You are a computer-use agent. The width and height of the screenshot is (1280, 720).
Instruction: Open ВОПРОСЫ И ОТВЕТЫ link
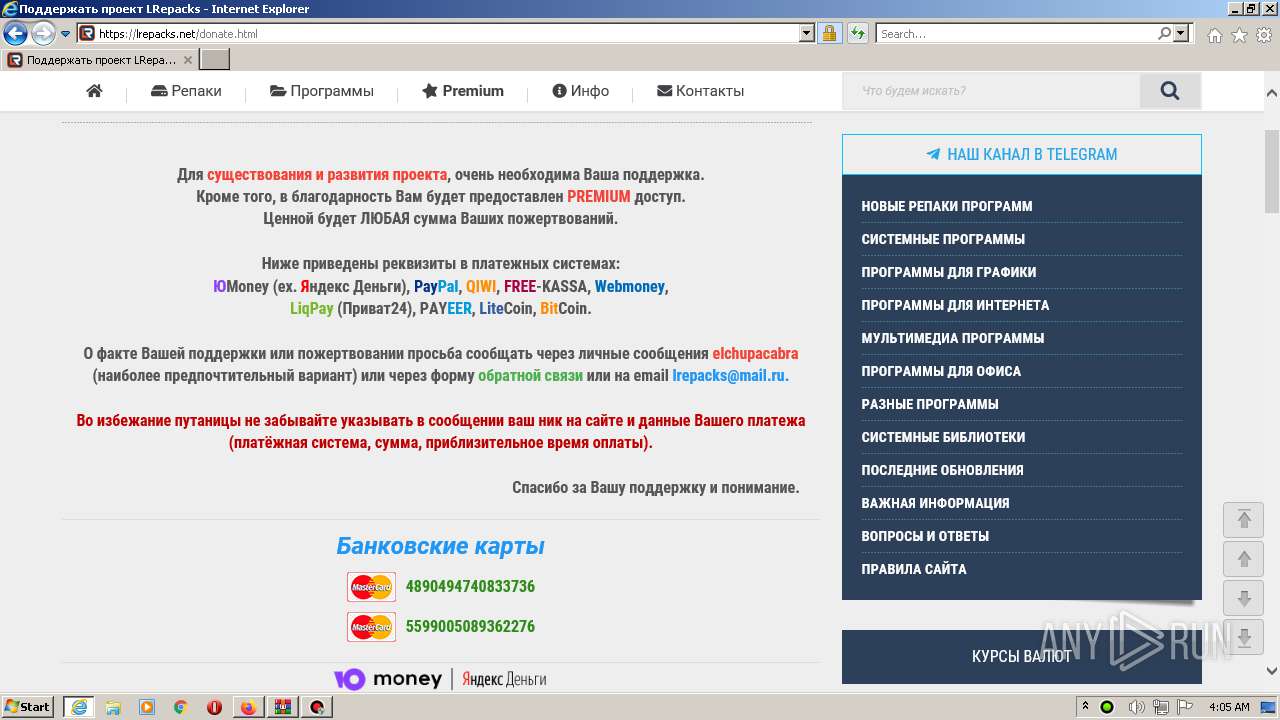925,536
